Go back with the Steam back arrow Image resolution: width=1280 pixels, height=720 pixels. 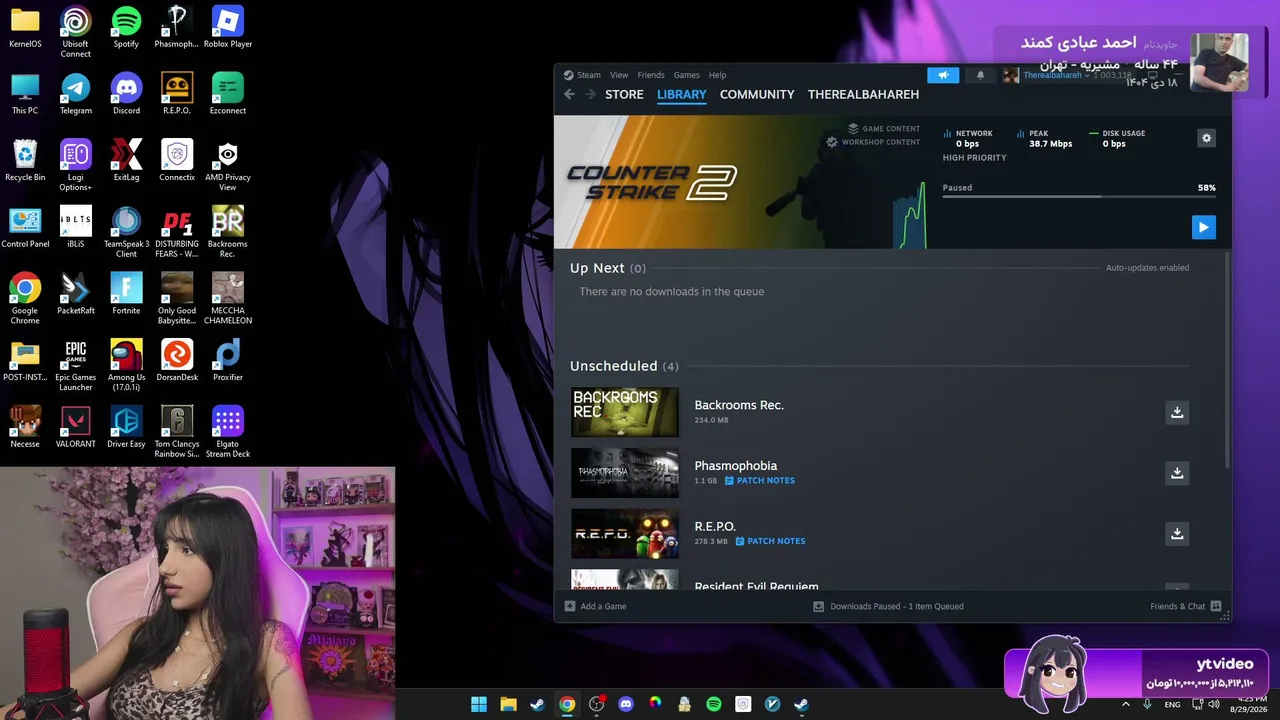pyautogui.click(x=569, y=94)
